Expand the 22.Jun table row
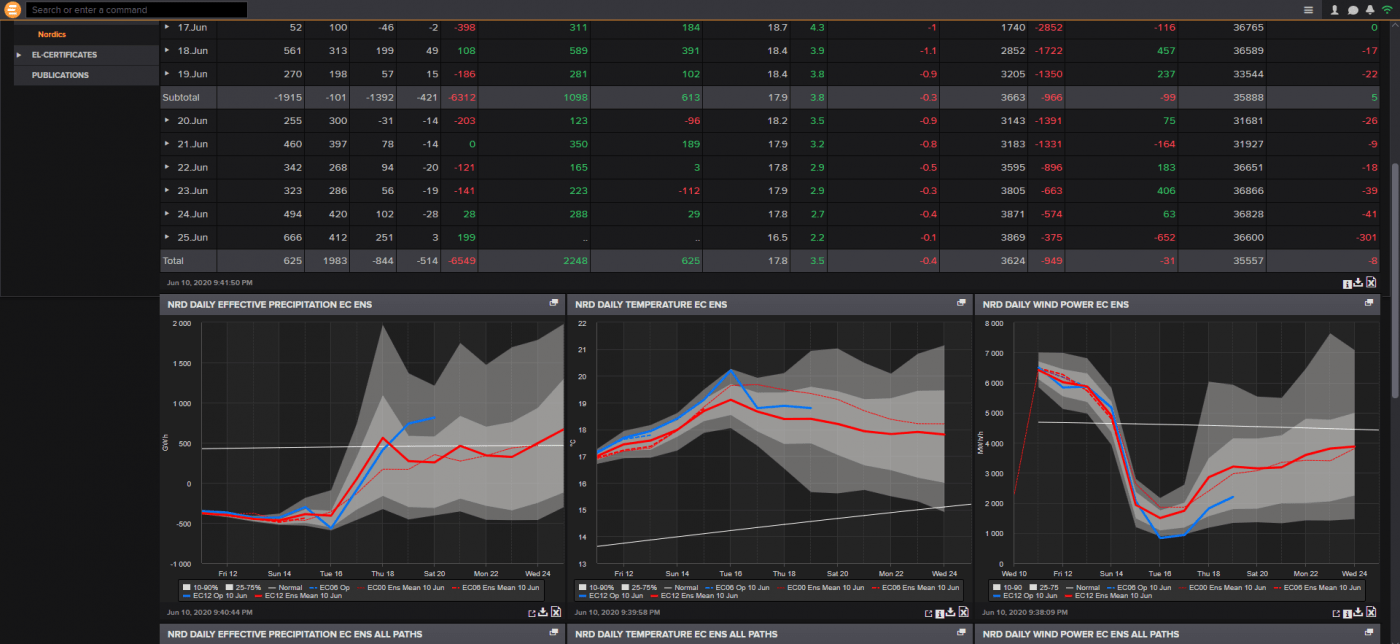The height and width of the screenshot is (644, 1400). pyautogui.click(x=168, y=167)
